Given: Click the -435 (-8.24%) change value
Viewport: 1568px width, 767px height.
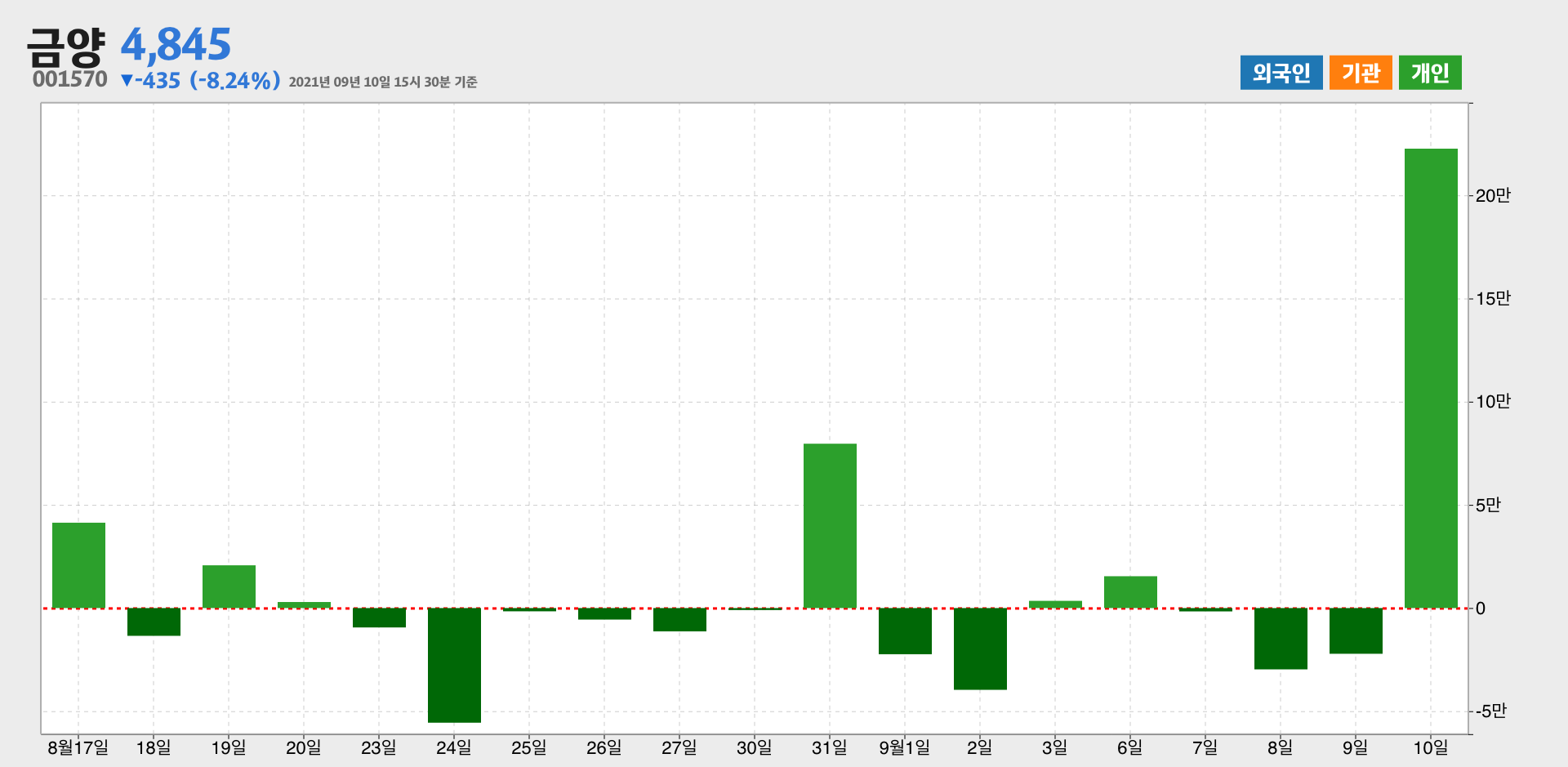Looking at the screenshot, I should click(200, 80).
